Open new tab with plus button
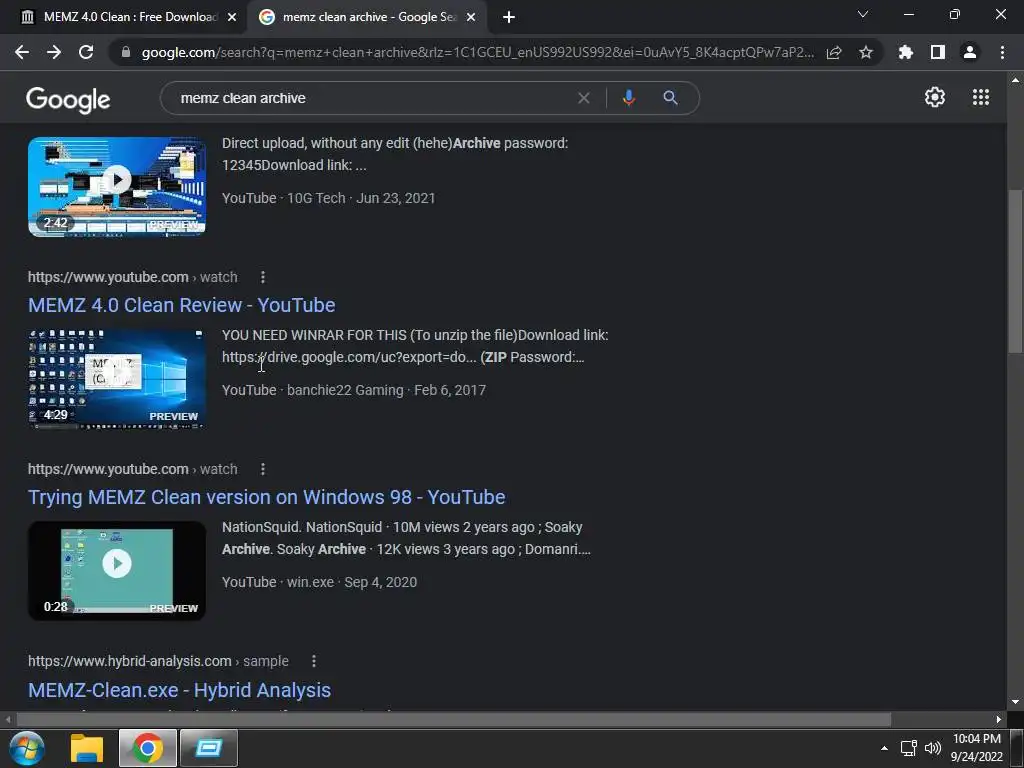Viewport: 1024px width, 768px height. [x=509, y=18]
